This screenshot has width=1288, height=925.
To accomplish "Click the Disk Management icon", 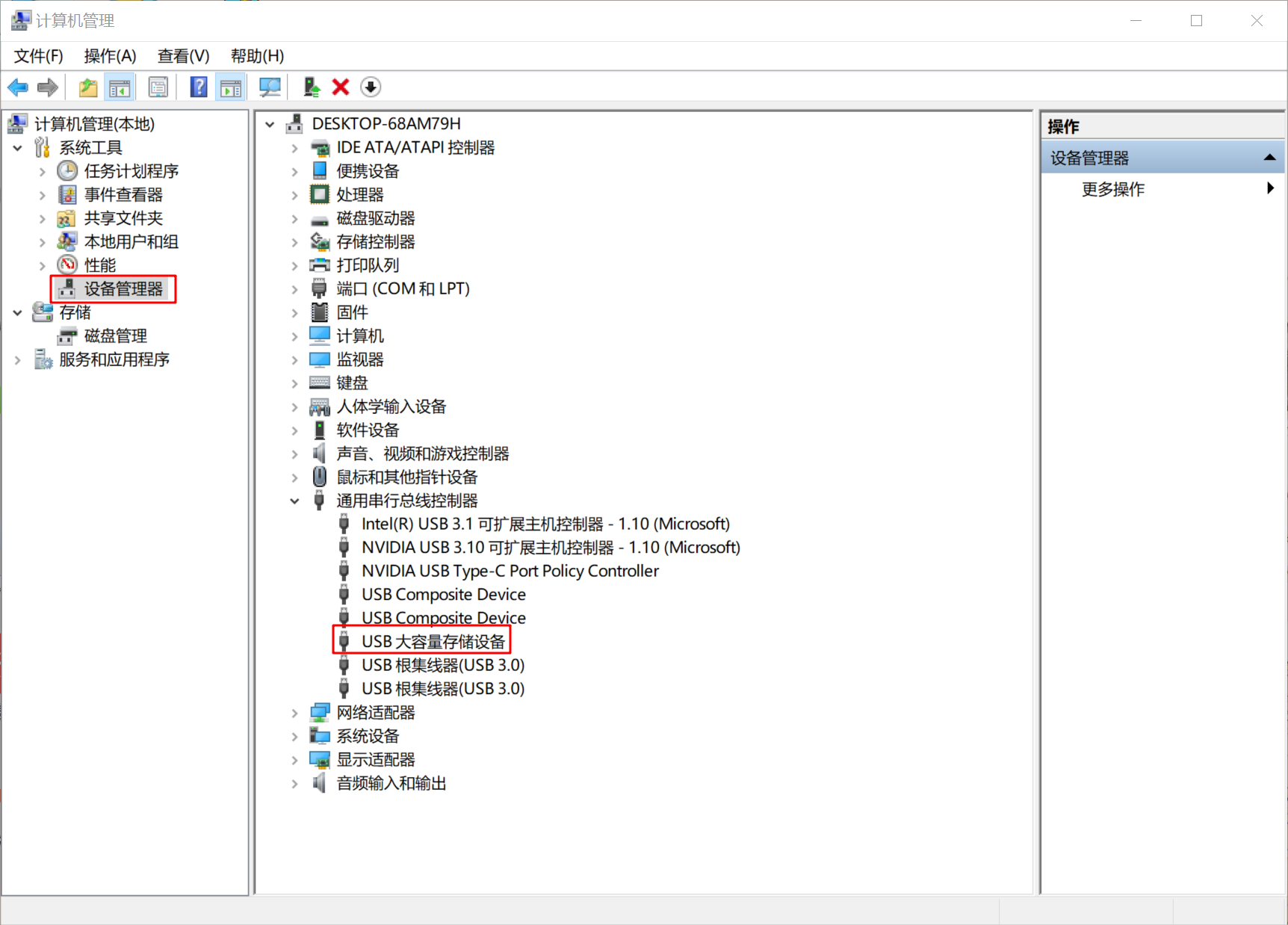I will [x=67, y=335].
